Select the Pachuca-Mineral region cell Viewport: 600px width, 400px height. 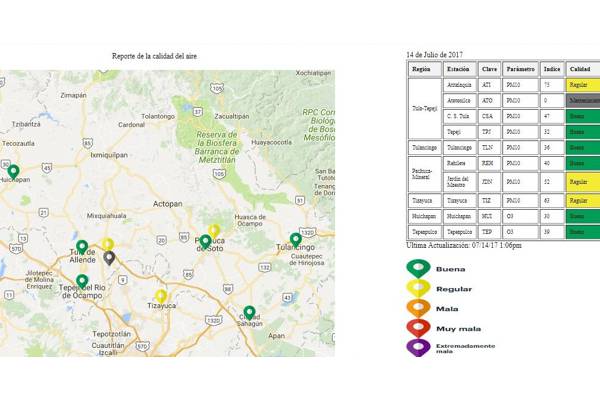(x=425, y=174)
